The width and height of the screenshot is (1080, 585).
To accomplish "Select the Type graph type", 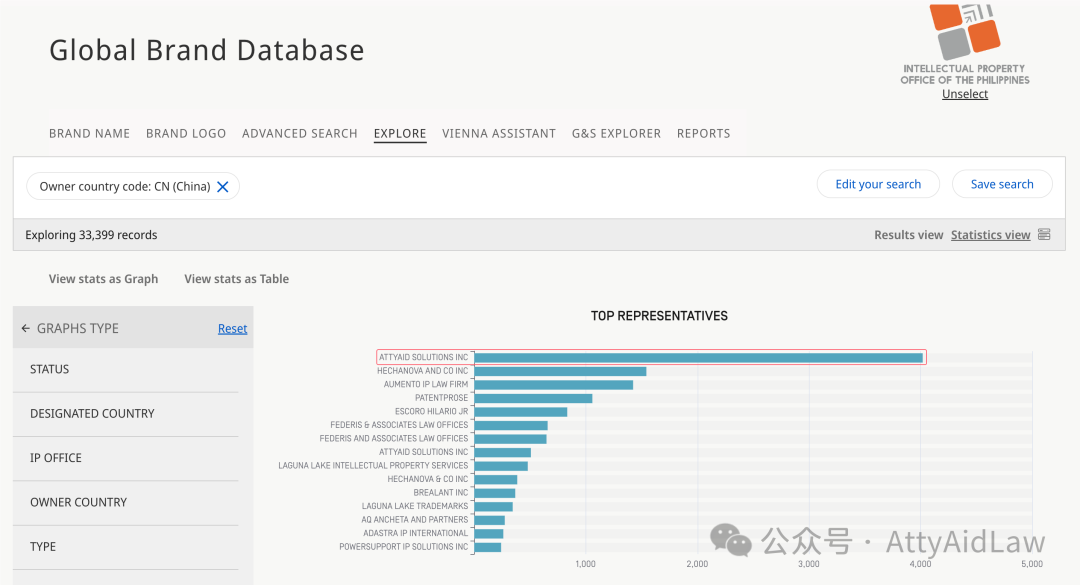I will (126, 546).
